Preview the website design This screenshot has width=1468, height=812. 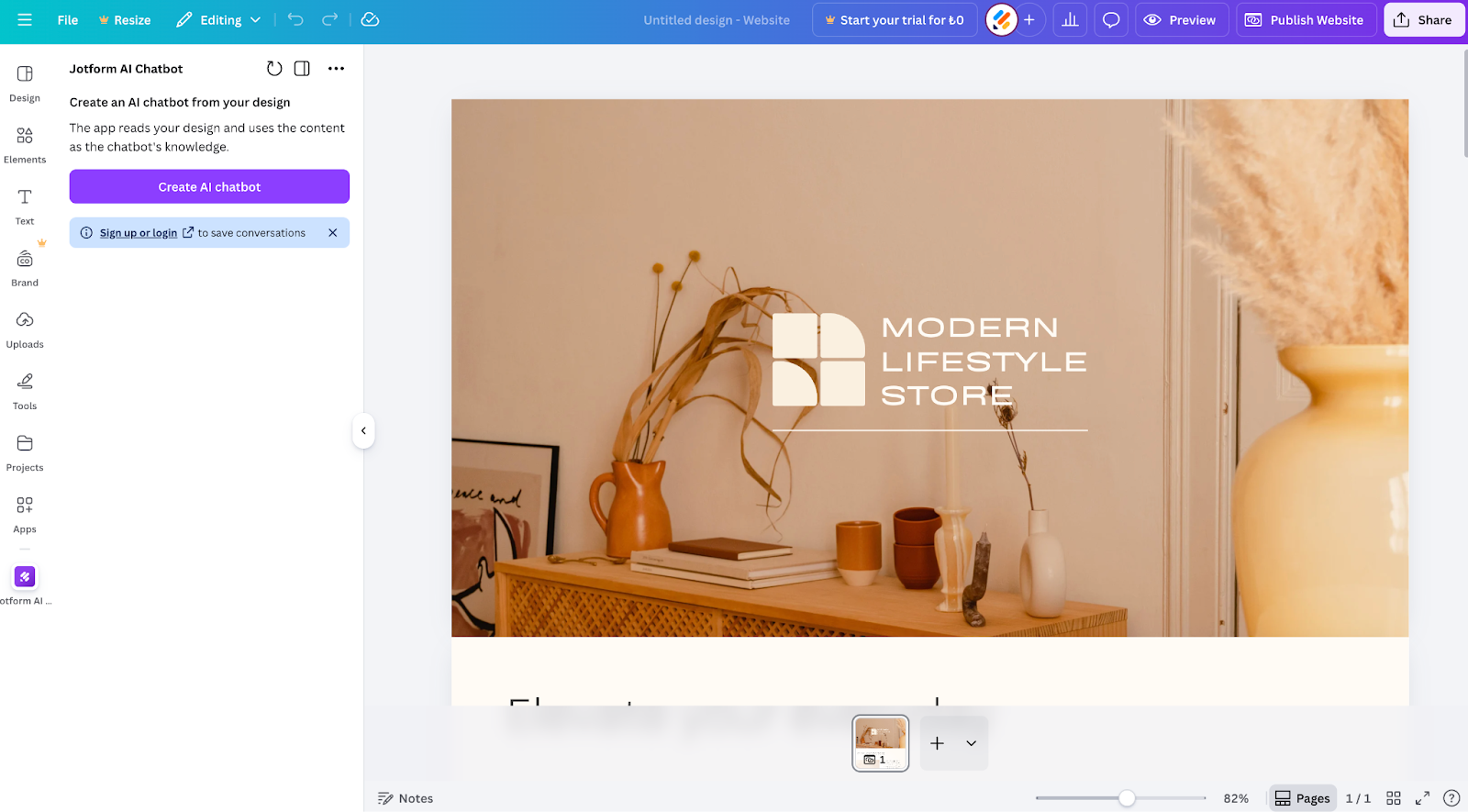click(1182, 19)
